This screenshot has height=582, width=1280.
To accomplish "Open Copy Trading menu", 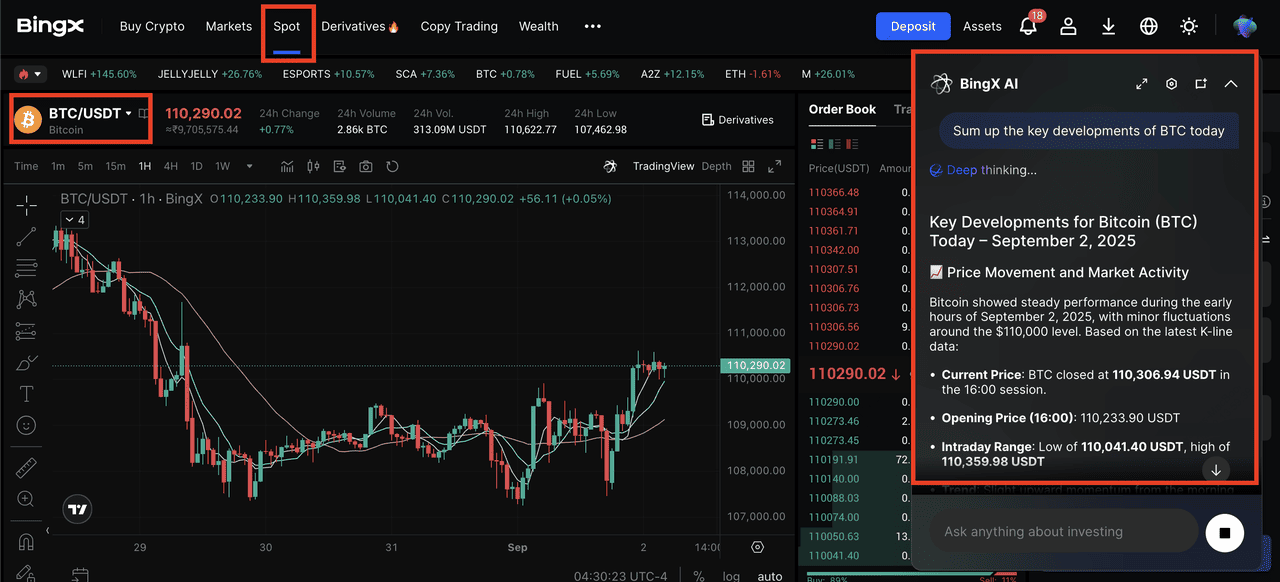I will click(x=459, y=26).
